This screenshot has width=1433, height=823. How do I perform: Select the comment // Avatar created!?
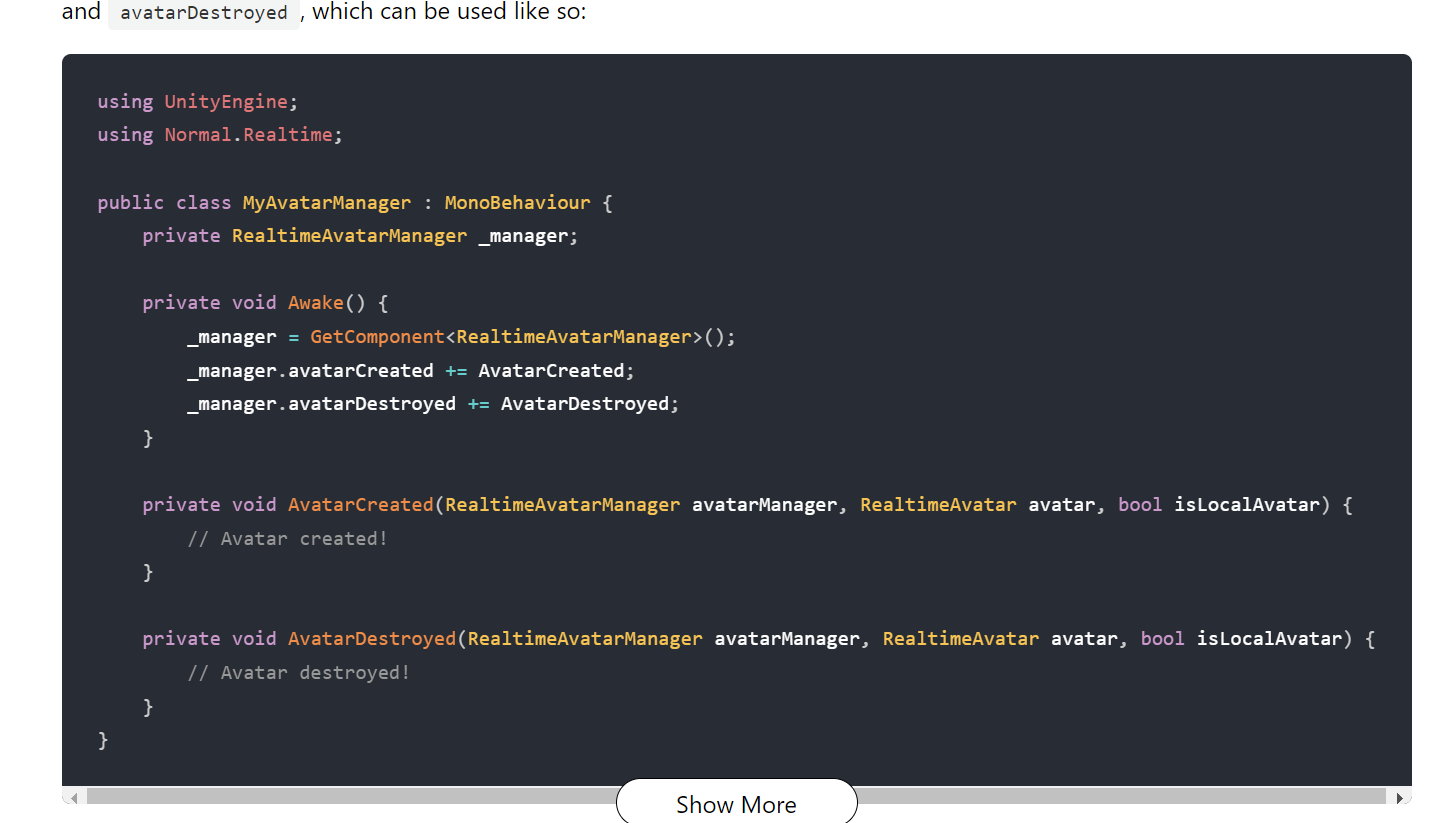click(x=288, y=538)
